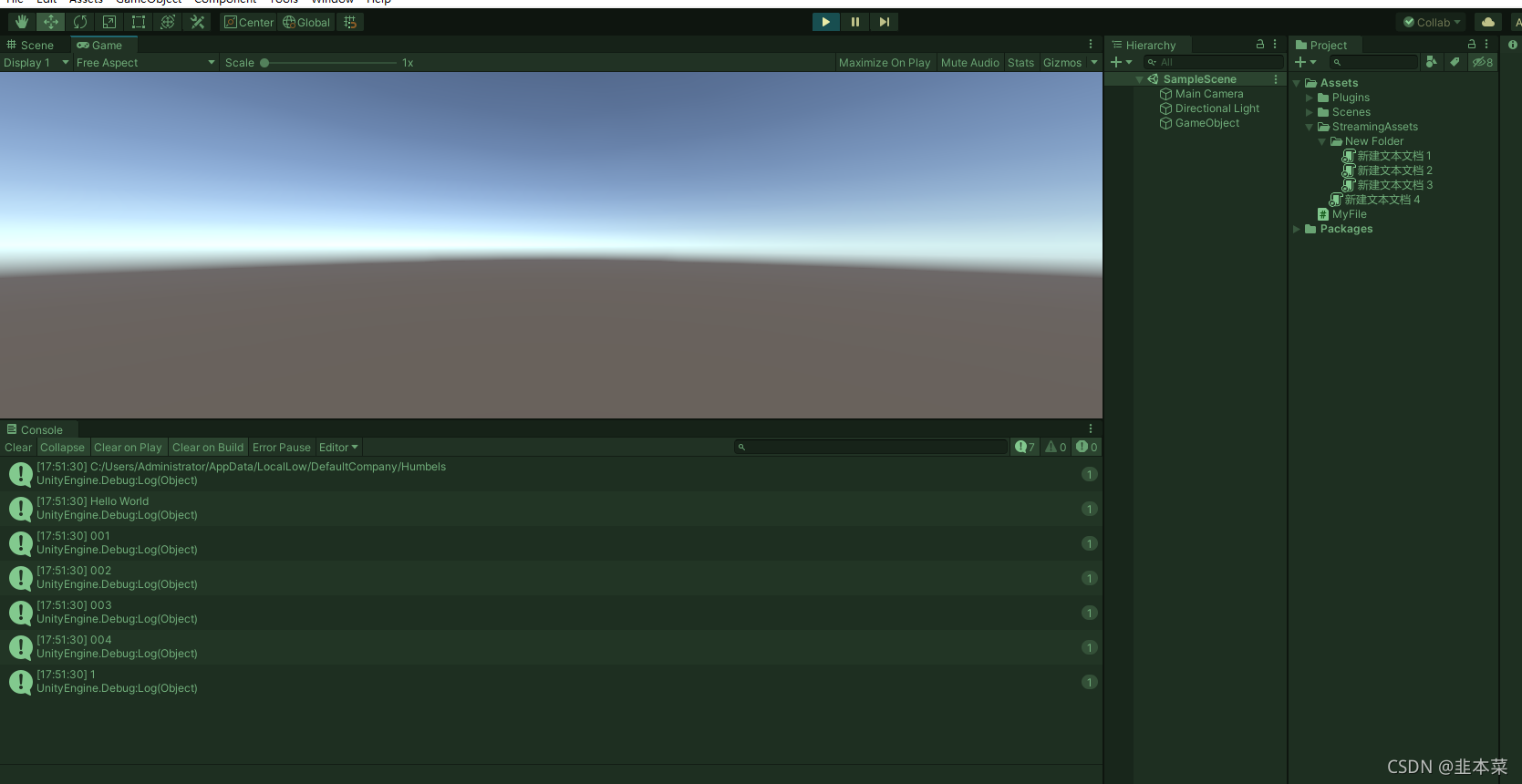Collapse the New Folder entry
The image size is (1522, 784).
[x=1322, y=141]
